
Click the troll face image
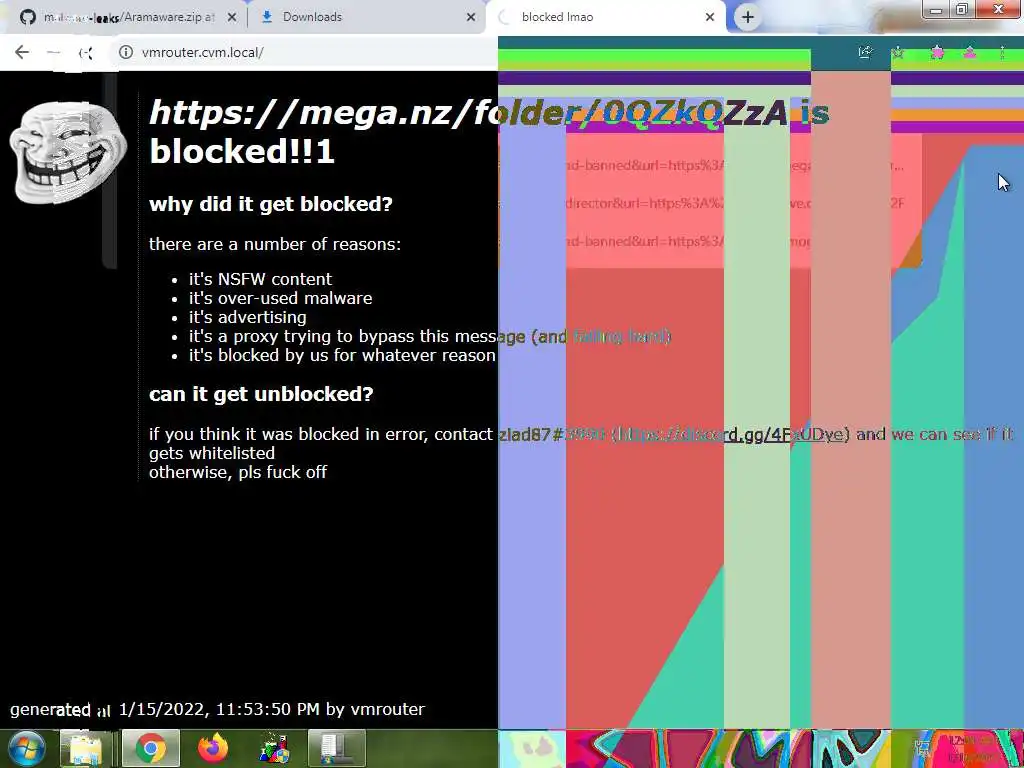tap(68, 152)
